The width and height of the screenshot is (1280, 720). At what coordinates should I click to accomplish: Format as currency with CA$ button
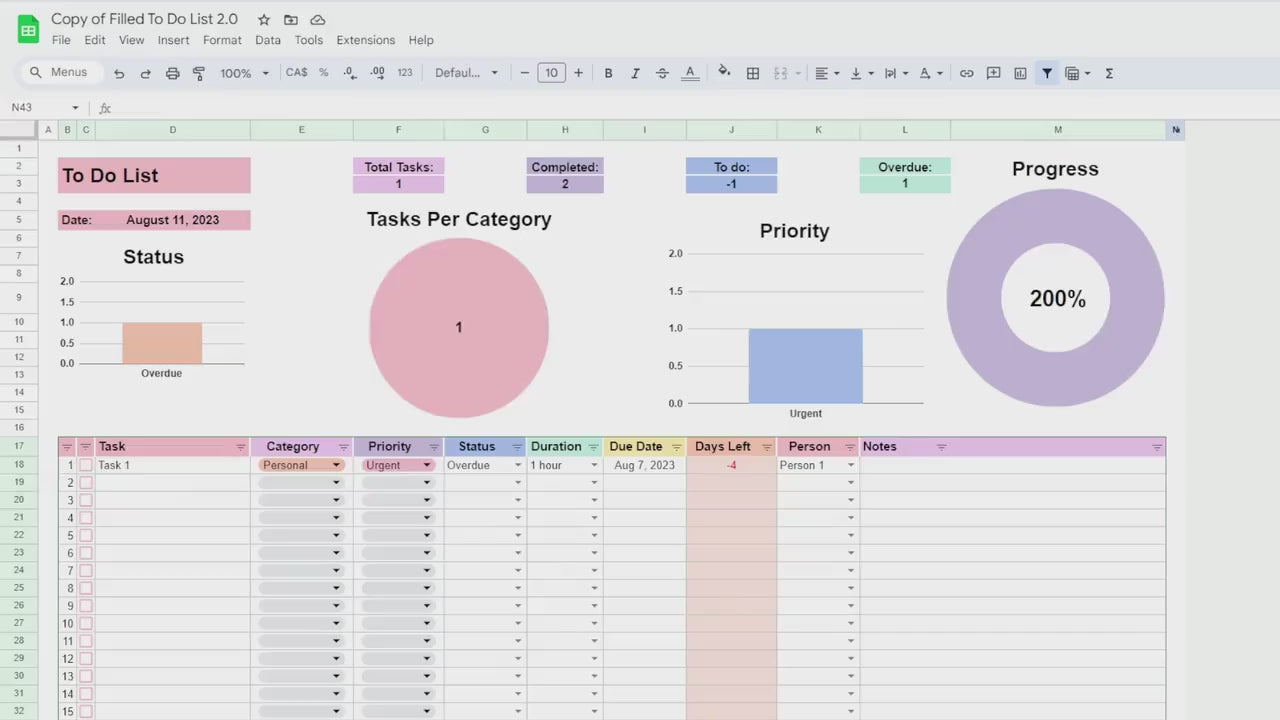[x=297, y=73]
